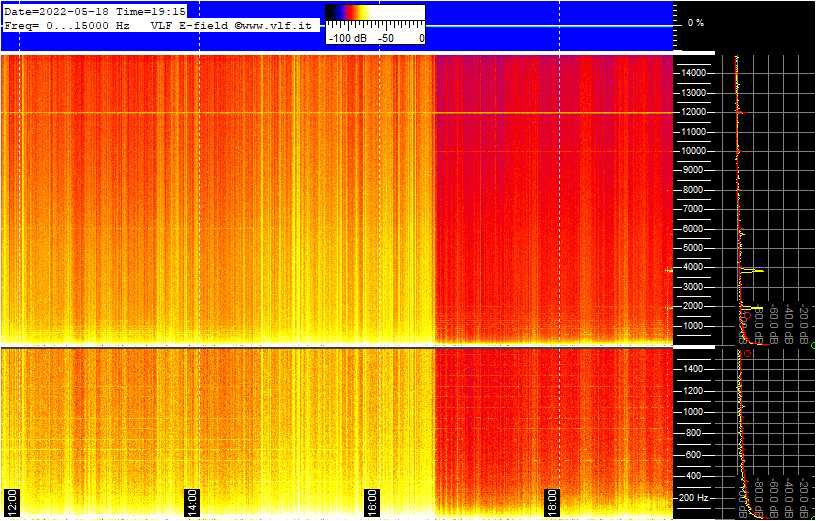Click the Freq= 0...15000 Hz label
Image resolution: width=816 pixels, height=521 pixels.
click(x=67, y=25)
